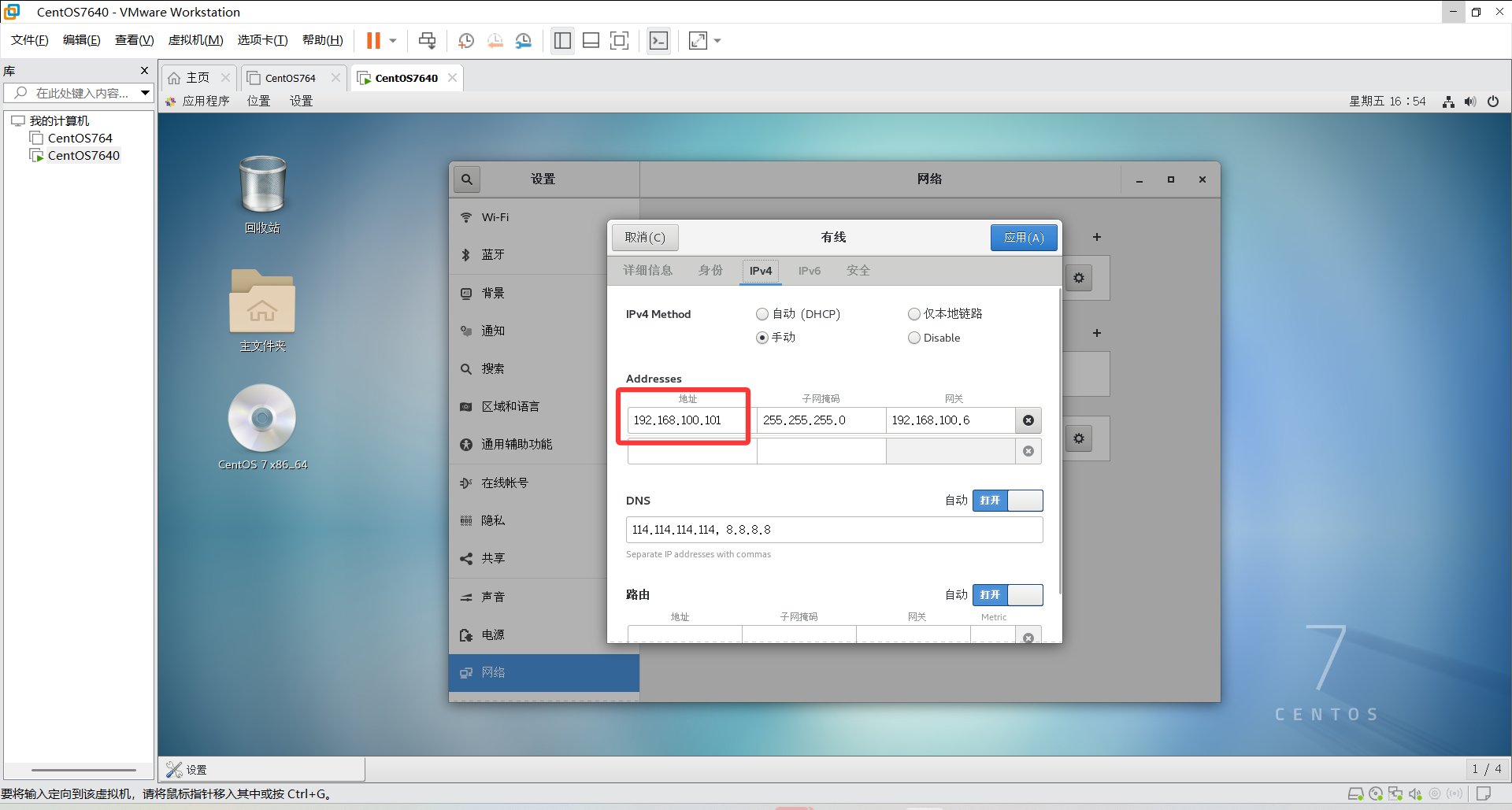Delete the 192.168.100.101 address row
The image size is (1512, 810).
click(x=1028, y=420)
